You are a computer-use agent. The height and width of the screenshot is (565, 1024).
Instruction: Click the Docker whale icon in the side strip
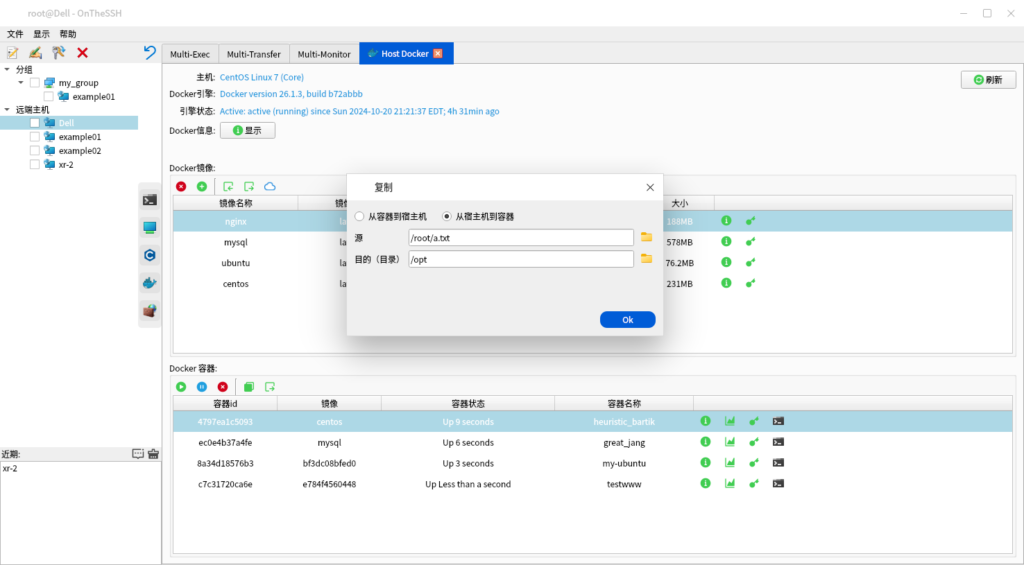tap(149, 283)
